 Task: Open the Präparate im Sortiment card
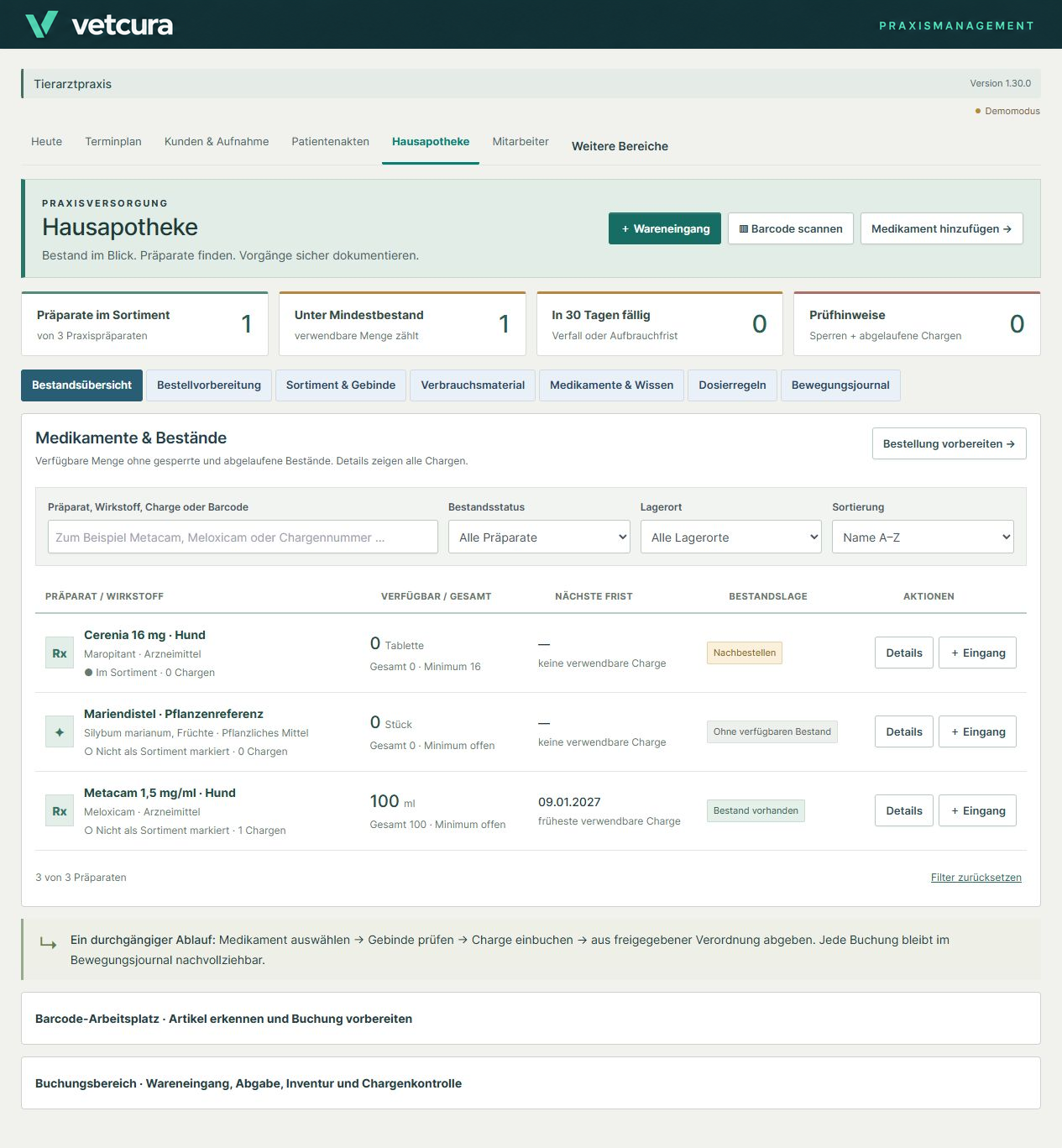[144, 324]
